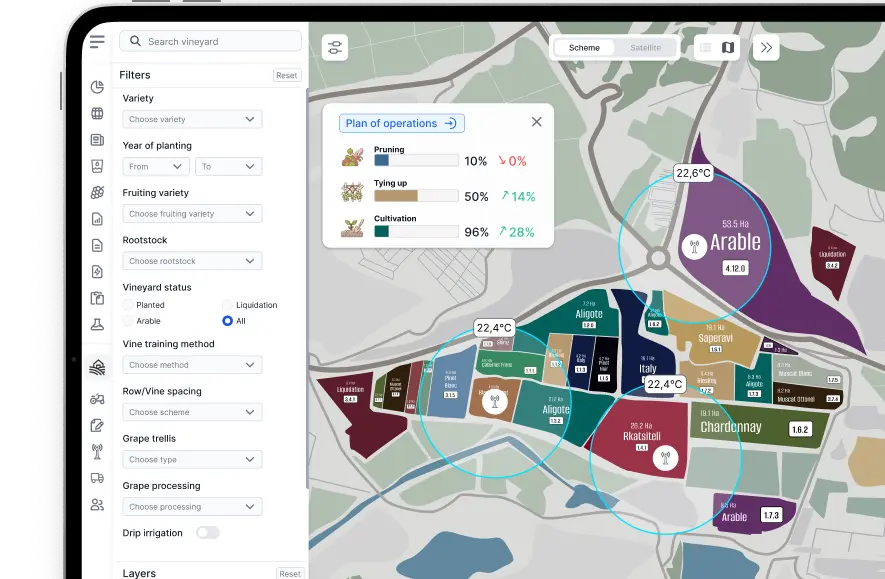Expand the Choose rootstock dropdown
The width and height of the screenshot is (885, 579).
coord(192,260)
